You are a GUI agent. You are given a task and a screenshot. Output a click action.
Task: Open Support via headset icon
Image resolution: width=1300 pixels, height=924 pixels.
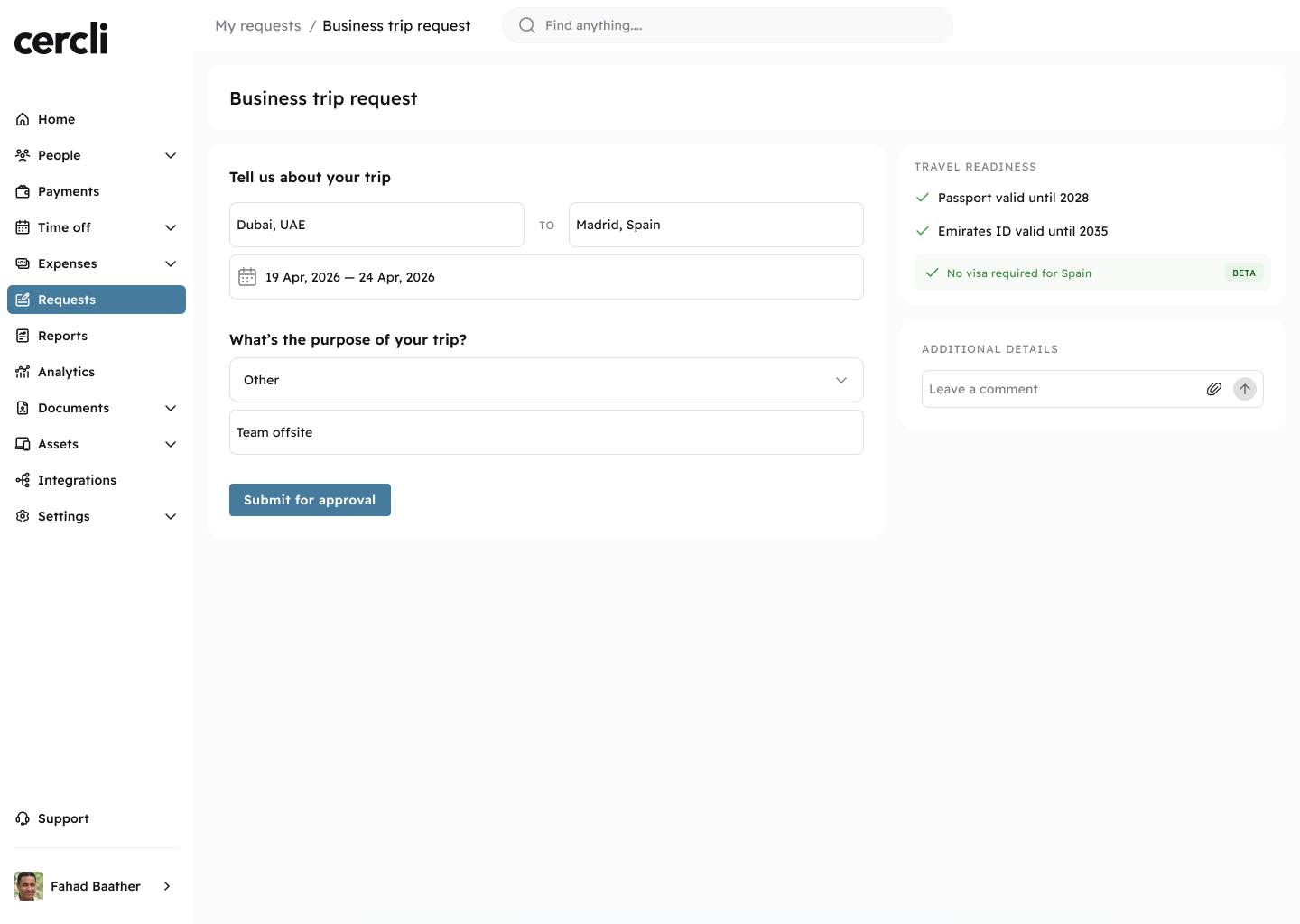(23, 818)
